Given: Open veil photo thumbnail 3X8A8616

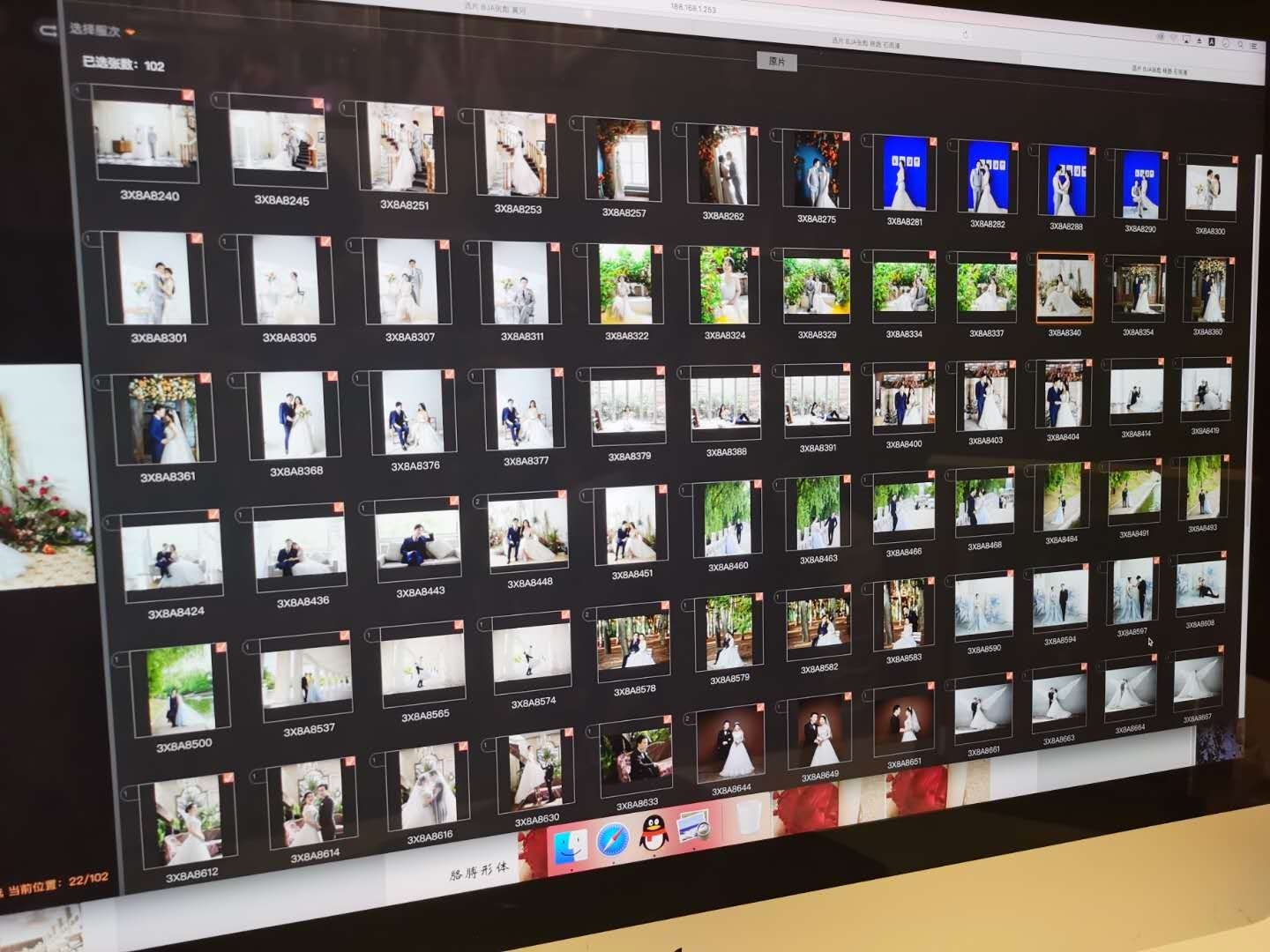Looking at the screenshot, I should pyautogui.click(x=428, y=787).
